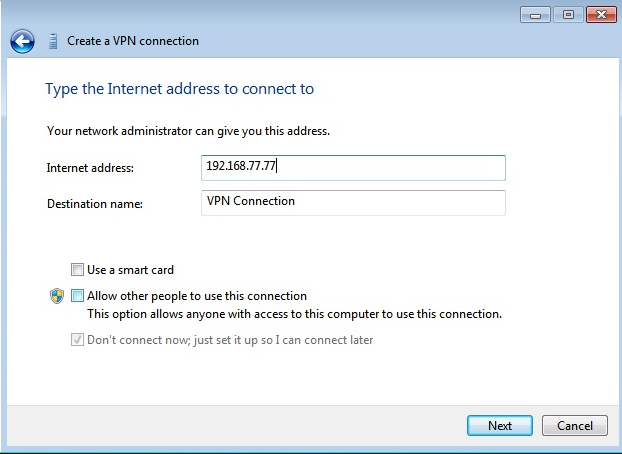This screenshot has height=454, width=622.
Task: Close the Create a VPN connection window
Action: coord(599,16)
